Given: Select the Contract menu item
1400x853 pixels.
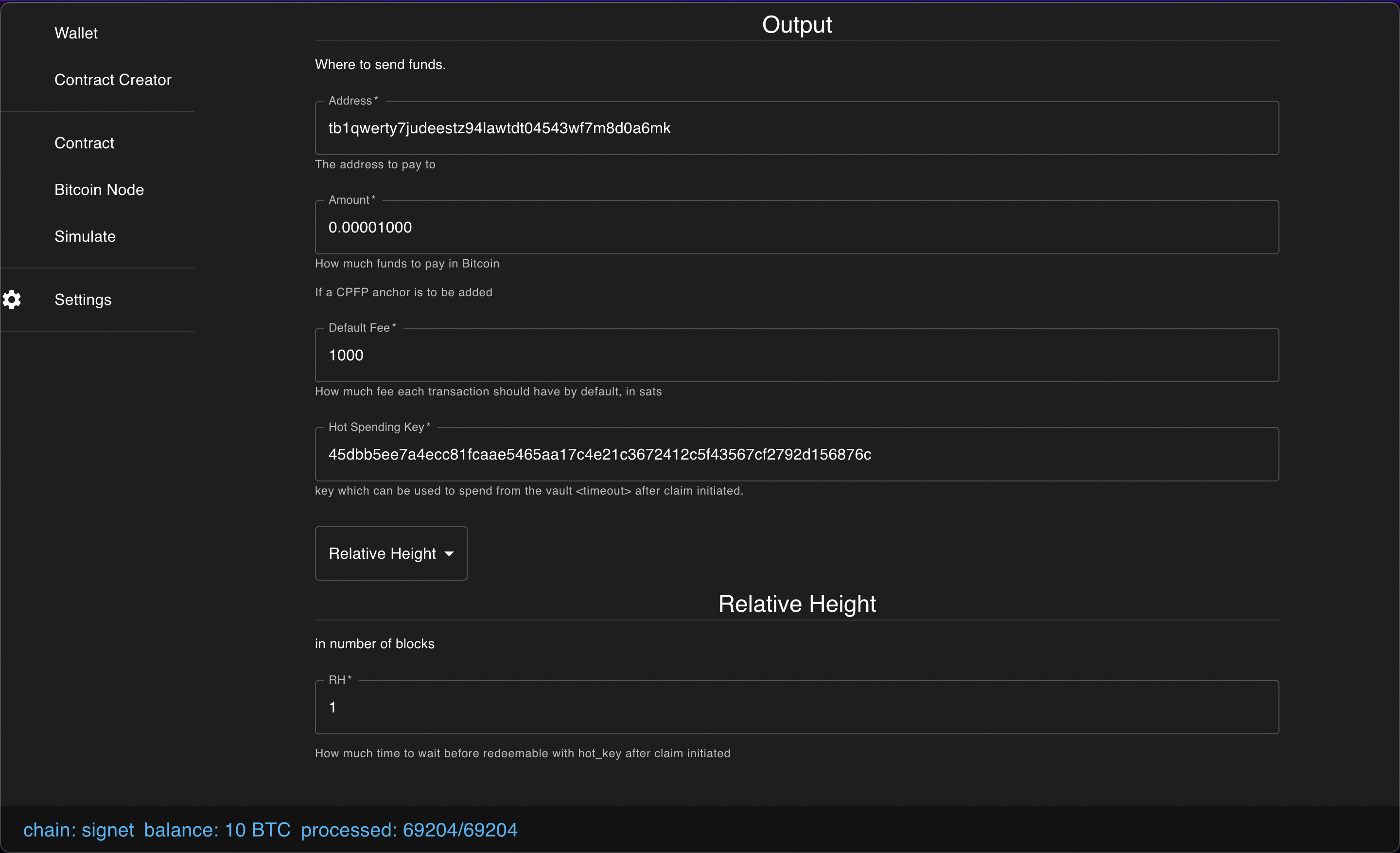Looking at the screenshot, I should pyautogui.click(x=84, y=142).
